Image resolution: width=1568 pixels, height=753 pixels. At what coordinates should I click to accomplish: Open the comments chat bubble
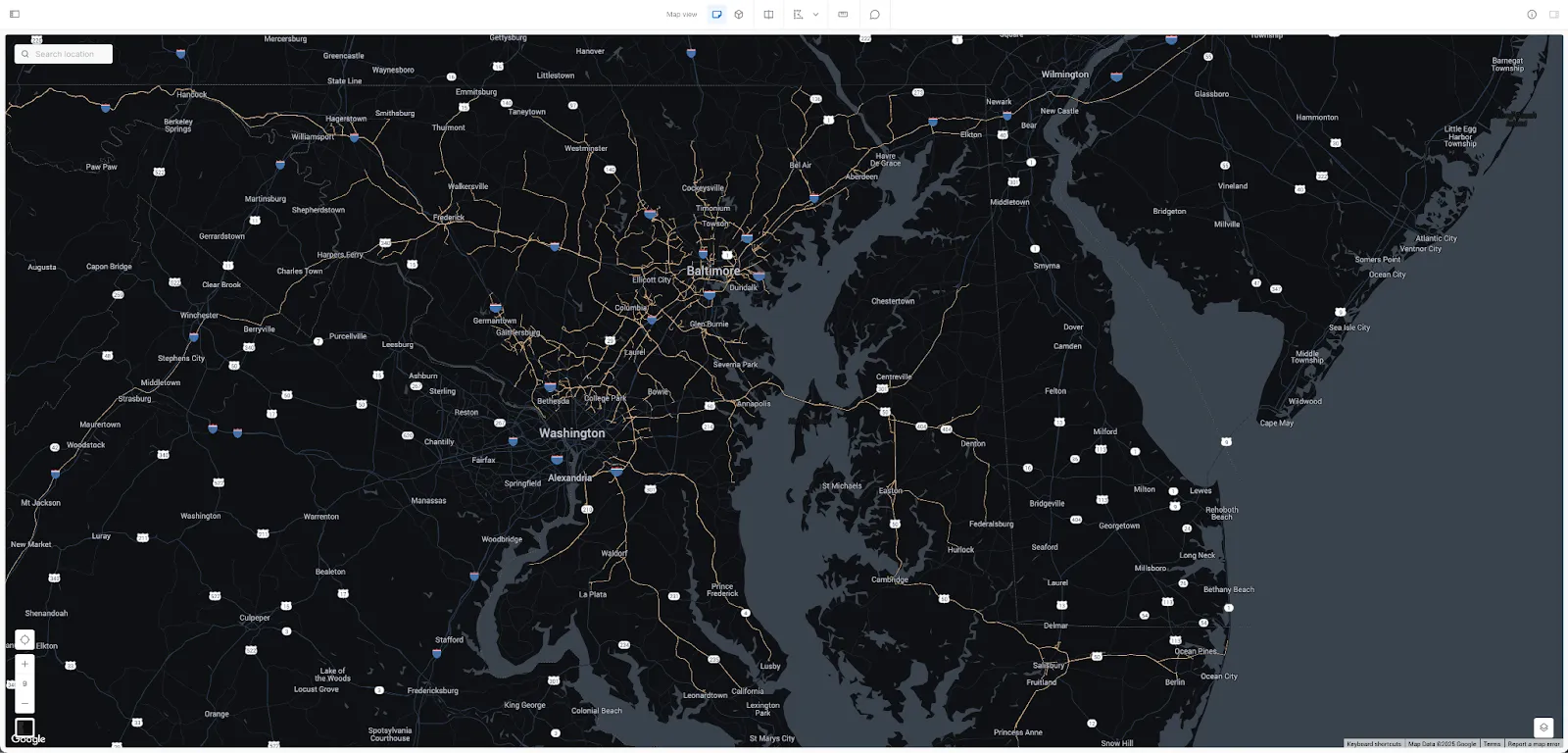[x=874, y=15]
